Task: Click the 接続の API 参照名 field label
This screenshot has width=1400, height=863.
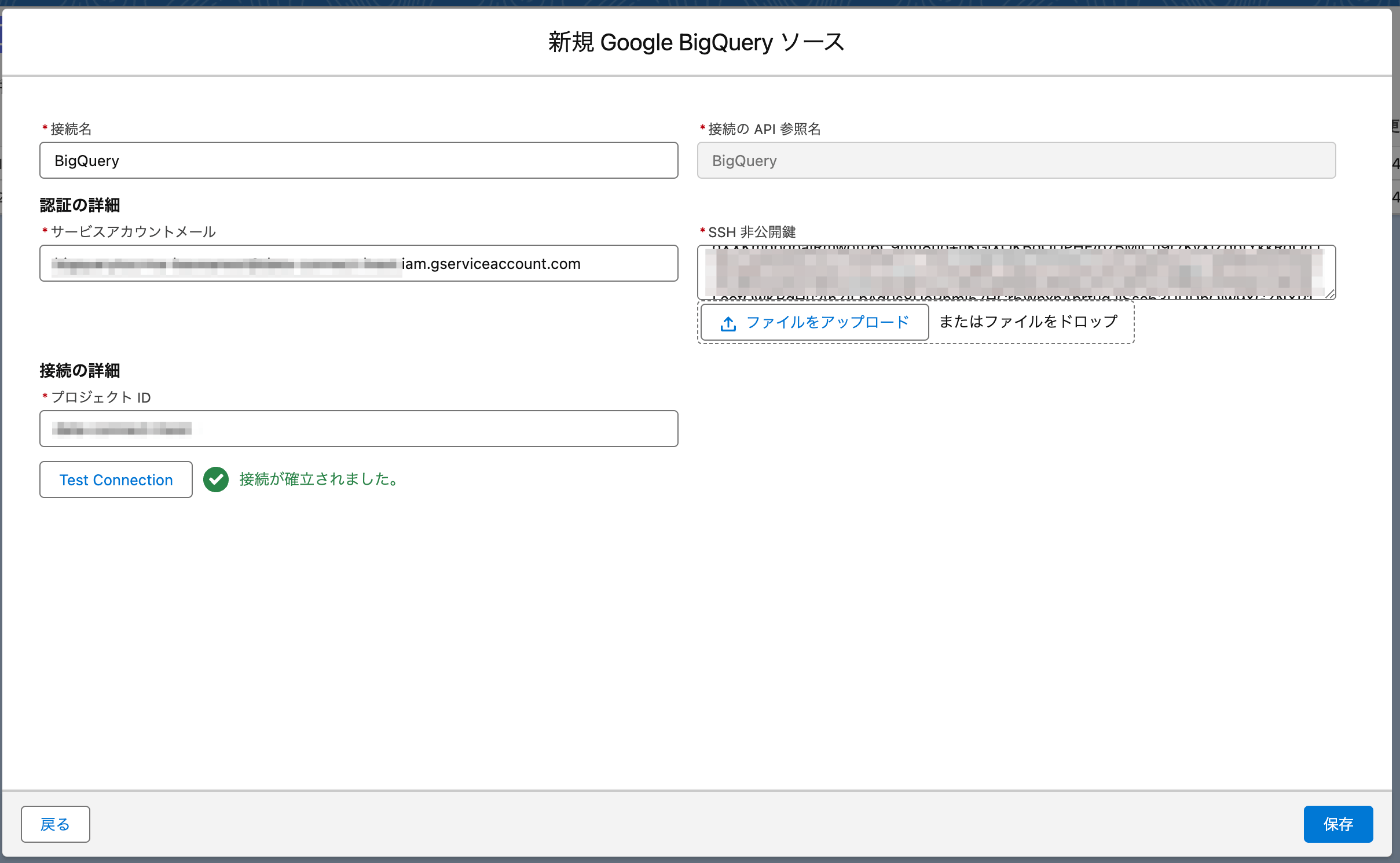Action: (x=765, y=129)
